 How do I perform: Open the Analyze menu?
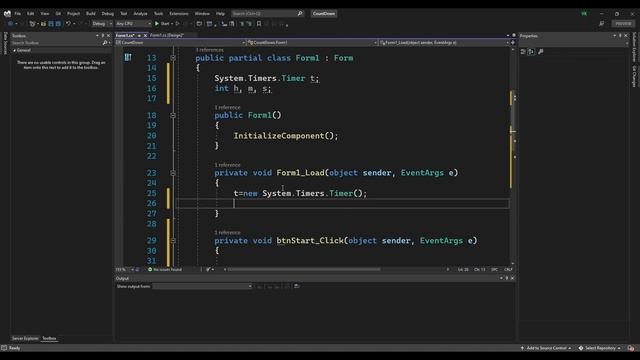tap(140, 13)
